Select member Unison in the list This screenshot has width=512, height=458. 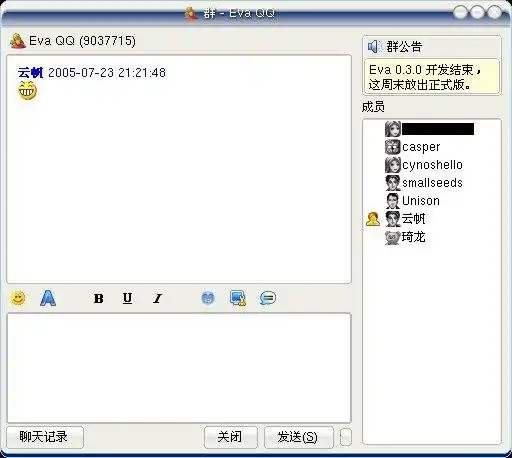click(x=421, y=201)
